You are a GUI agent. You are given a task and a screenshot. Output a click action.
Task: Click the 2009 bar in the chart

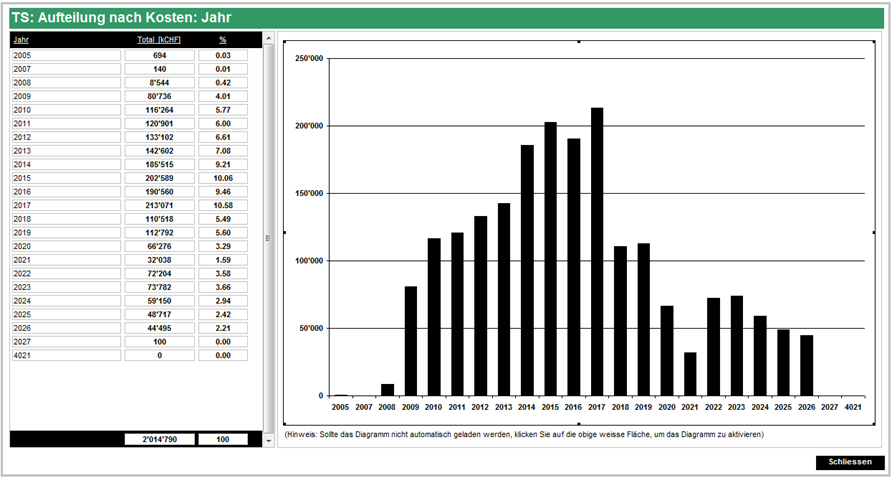click(x=411, y=340)
